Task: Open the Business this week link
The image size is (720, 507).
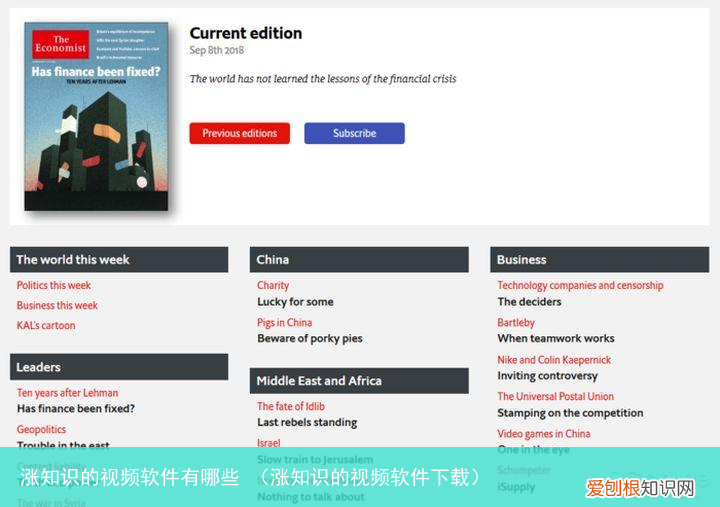Action: (x=57, y=305)
